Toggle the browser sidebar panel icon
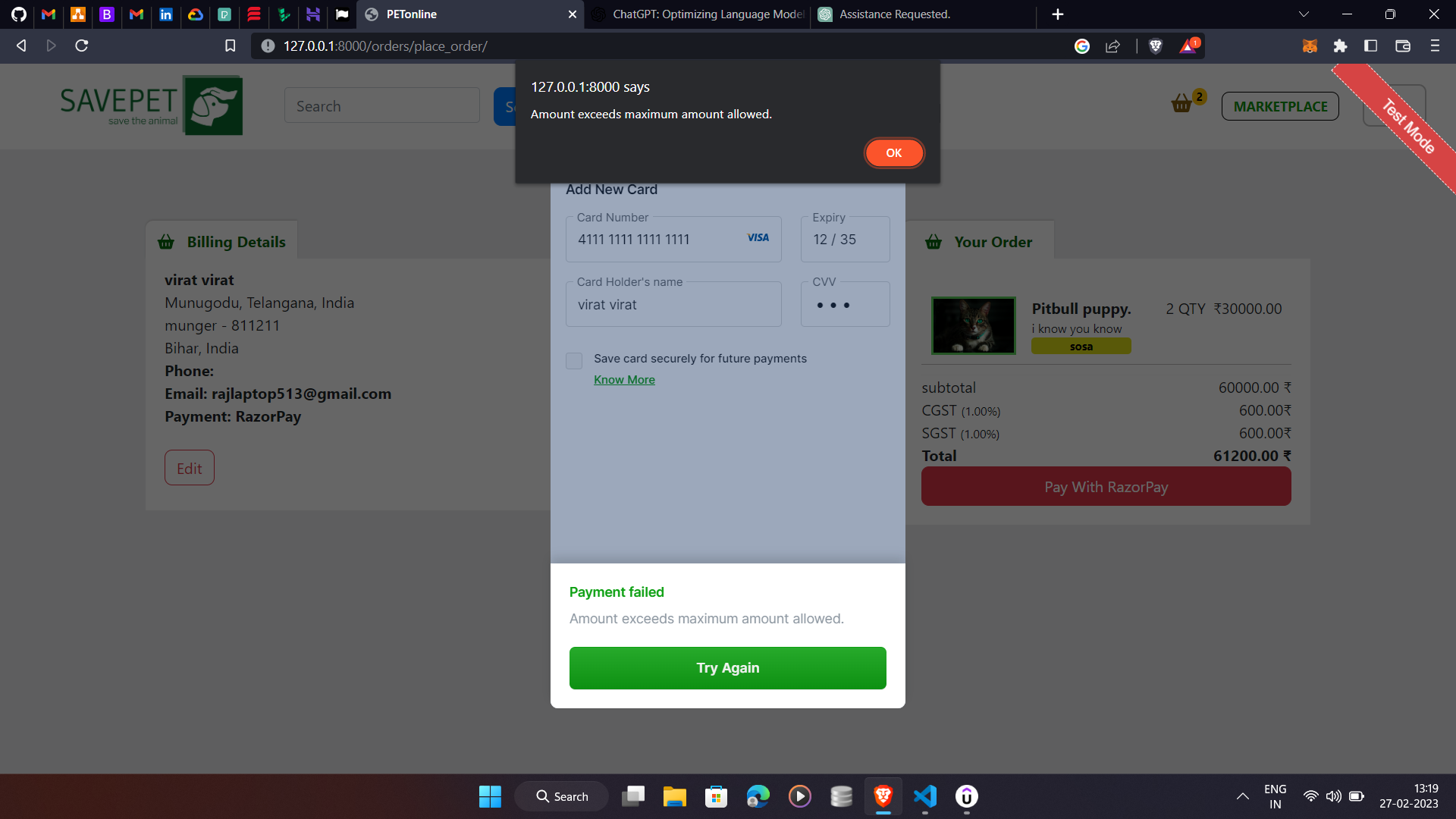The height and width of the screenshot is (819, 1456). 1370,46
